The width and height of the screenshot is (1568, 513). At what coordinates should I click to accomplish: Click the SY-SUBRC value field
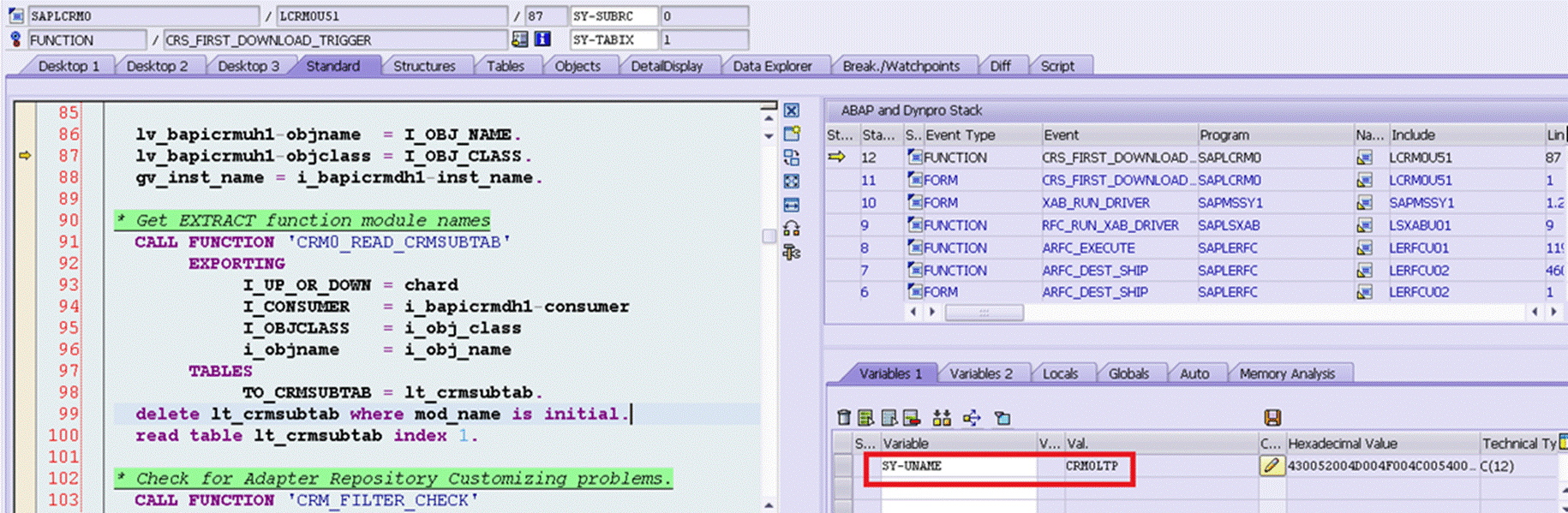pos(703,15)
